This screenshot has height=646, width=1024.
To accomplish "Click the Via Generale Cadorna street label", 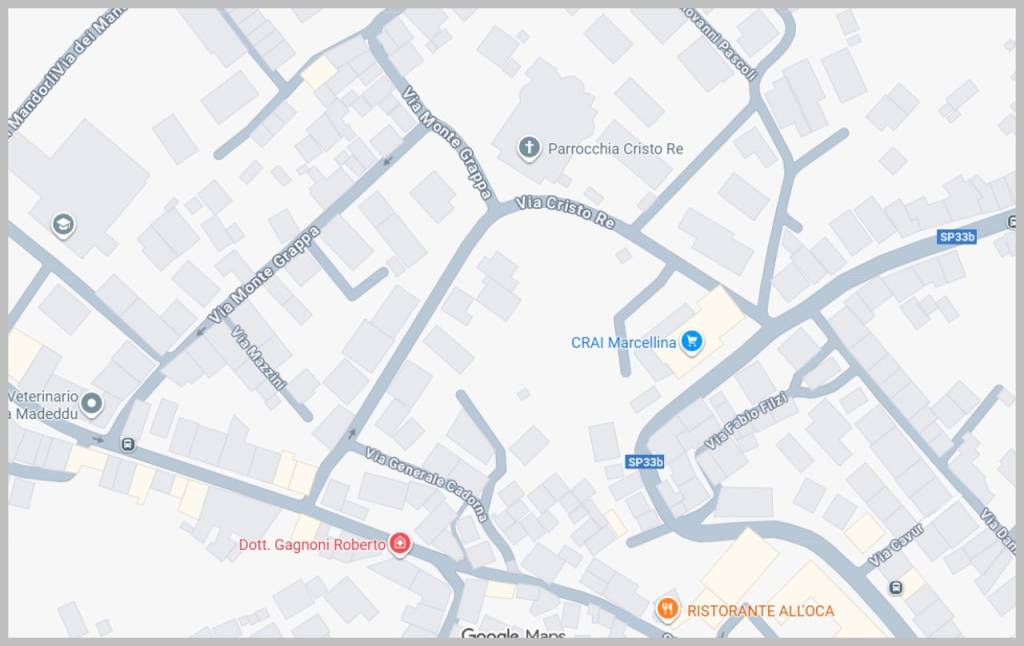I will click(426, 484).
